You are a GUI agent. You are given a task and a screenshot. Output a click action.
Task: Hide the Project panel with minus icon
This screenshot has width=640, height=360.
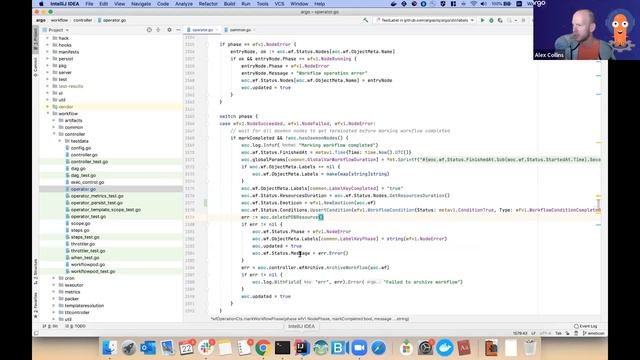178,30
